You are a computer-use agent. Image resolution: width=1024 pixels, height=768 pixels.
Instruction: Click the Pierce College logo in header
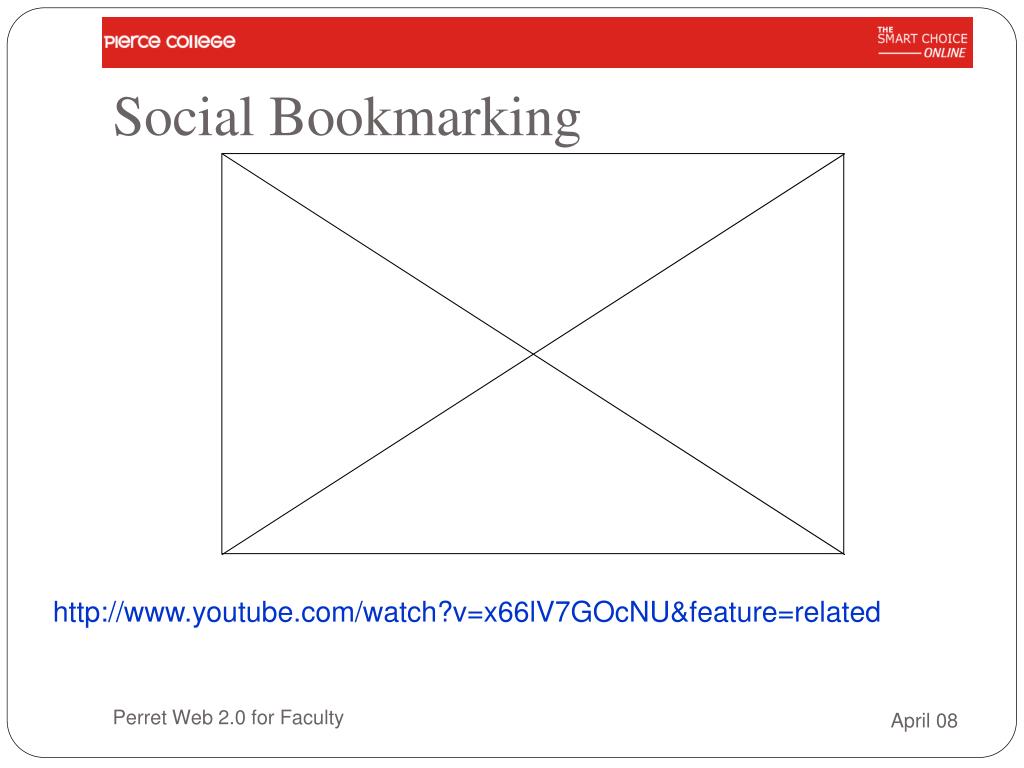click(169, 42)
